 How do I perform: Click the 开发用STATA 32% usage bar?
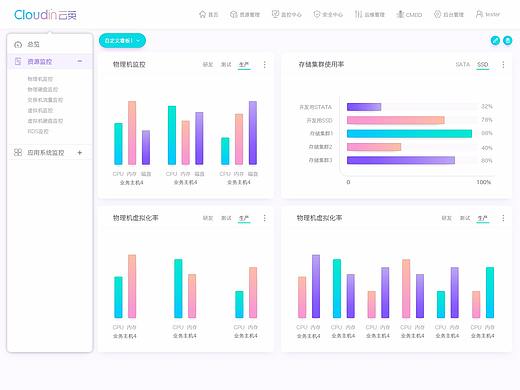[x=364, y=107]
